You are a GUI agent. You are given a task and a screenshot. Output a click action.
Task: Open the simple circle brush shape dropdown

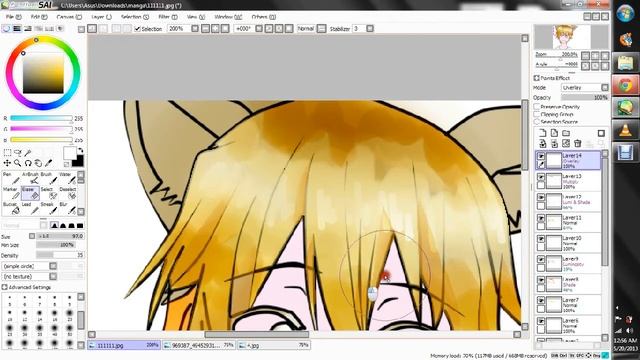pos(53,266)
